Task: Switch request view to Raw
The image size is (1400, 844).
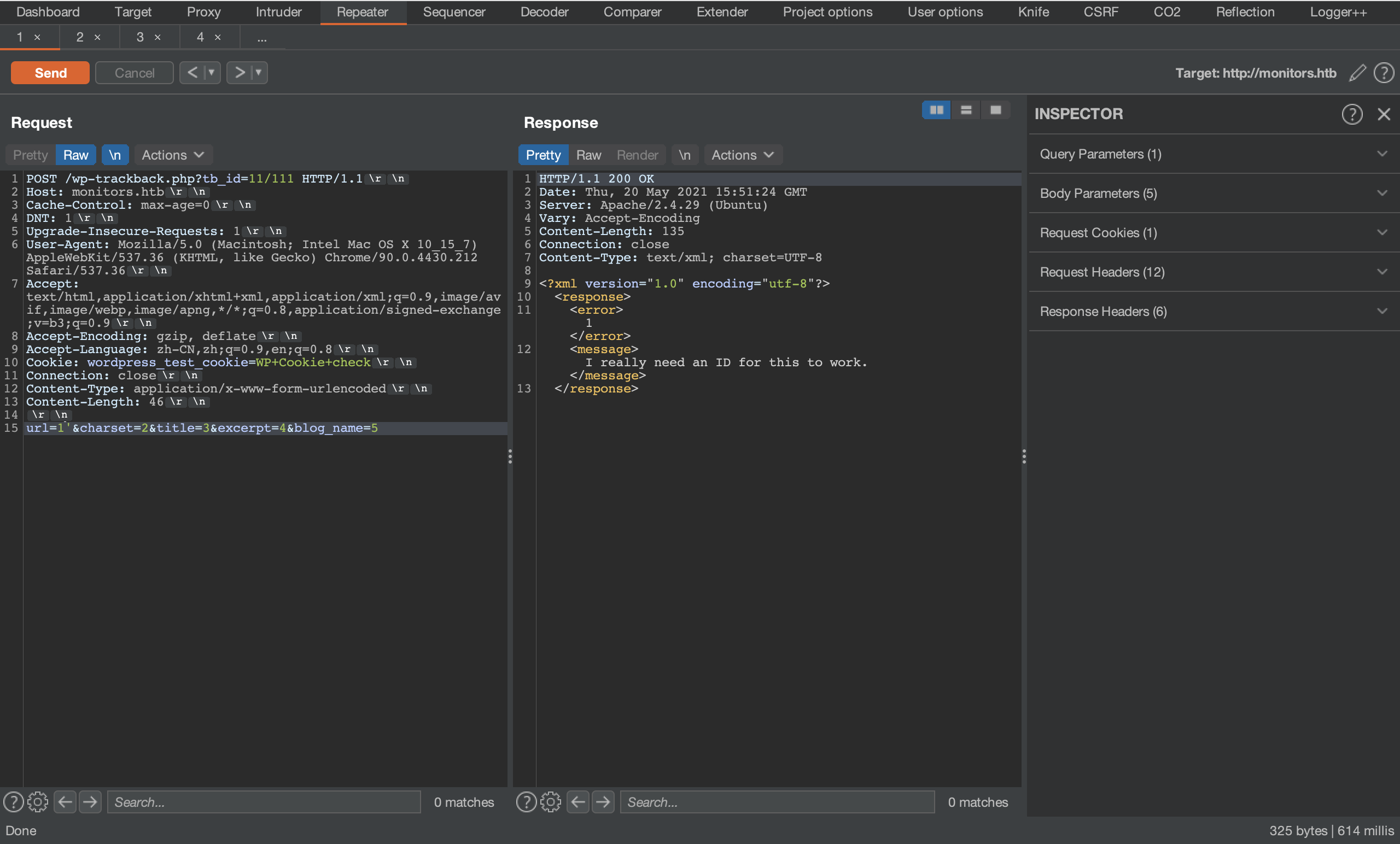Action: pyautogui.click(x=75, y=155)
